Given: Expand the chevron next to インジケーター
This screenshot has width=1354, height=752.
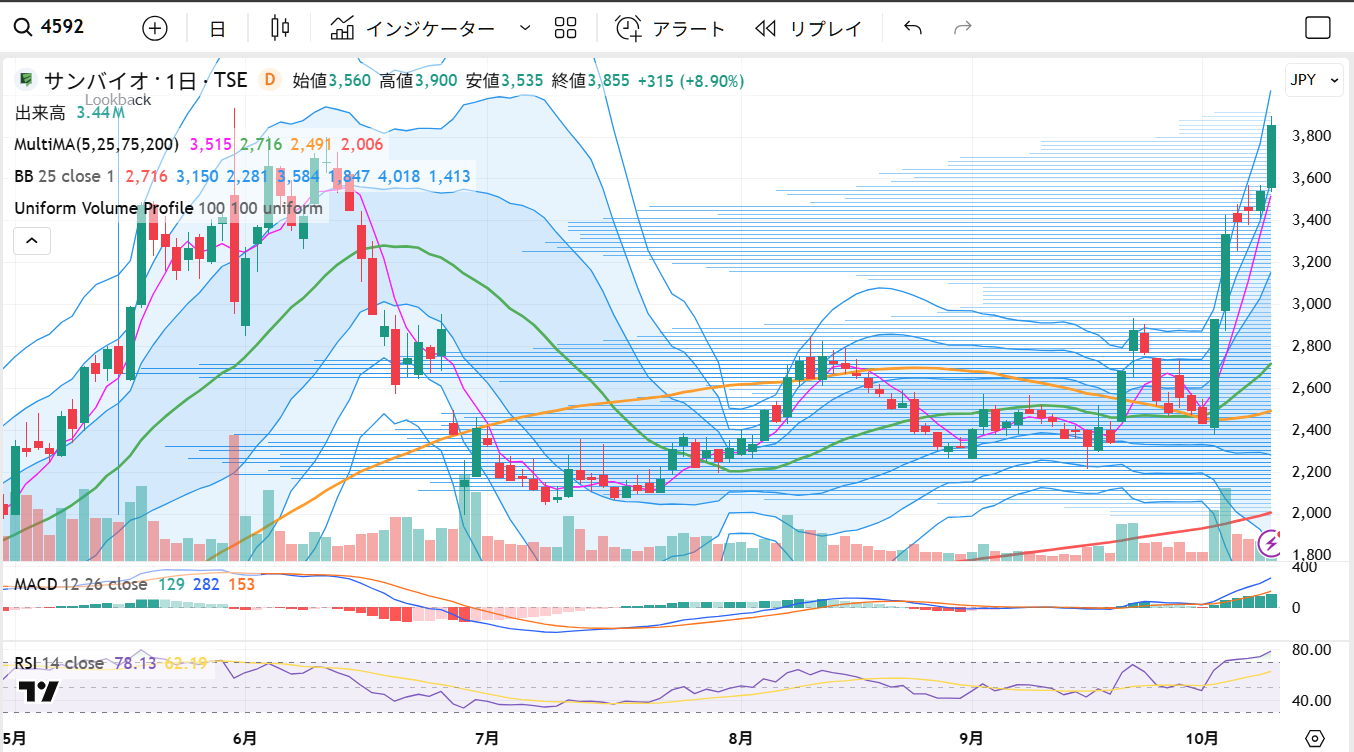Looking at the screenshot, I should pos(525,28).
